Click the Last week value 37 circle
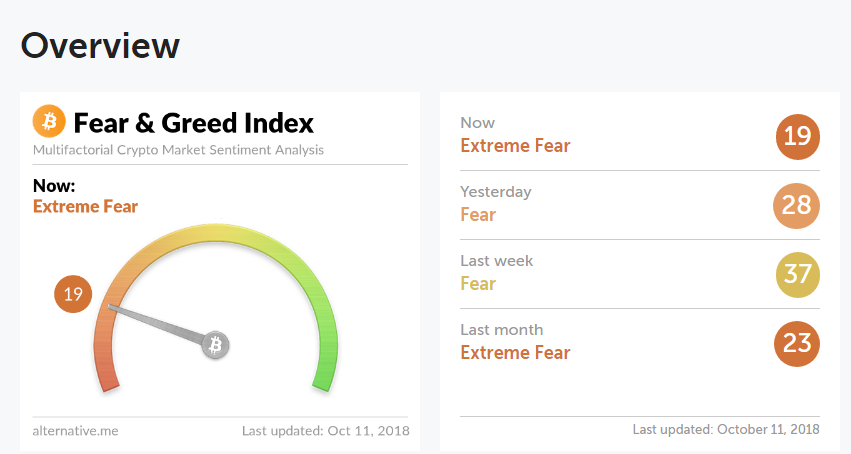 (x=797, y=274)
